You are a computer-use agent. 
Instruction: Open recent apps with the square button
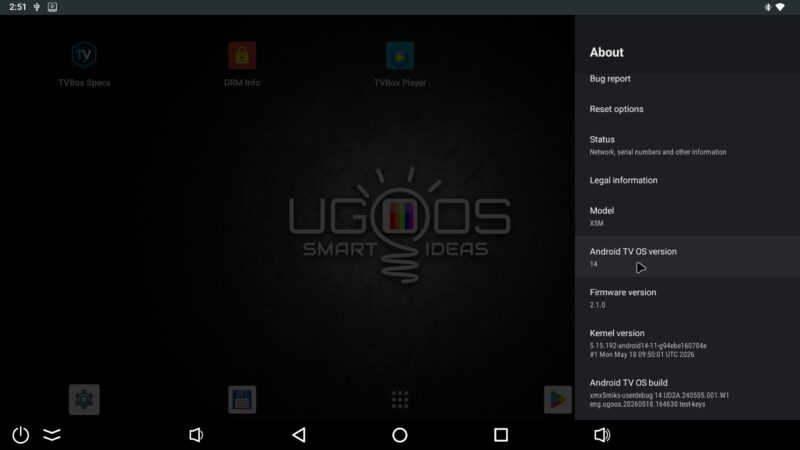501,435
